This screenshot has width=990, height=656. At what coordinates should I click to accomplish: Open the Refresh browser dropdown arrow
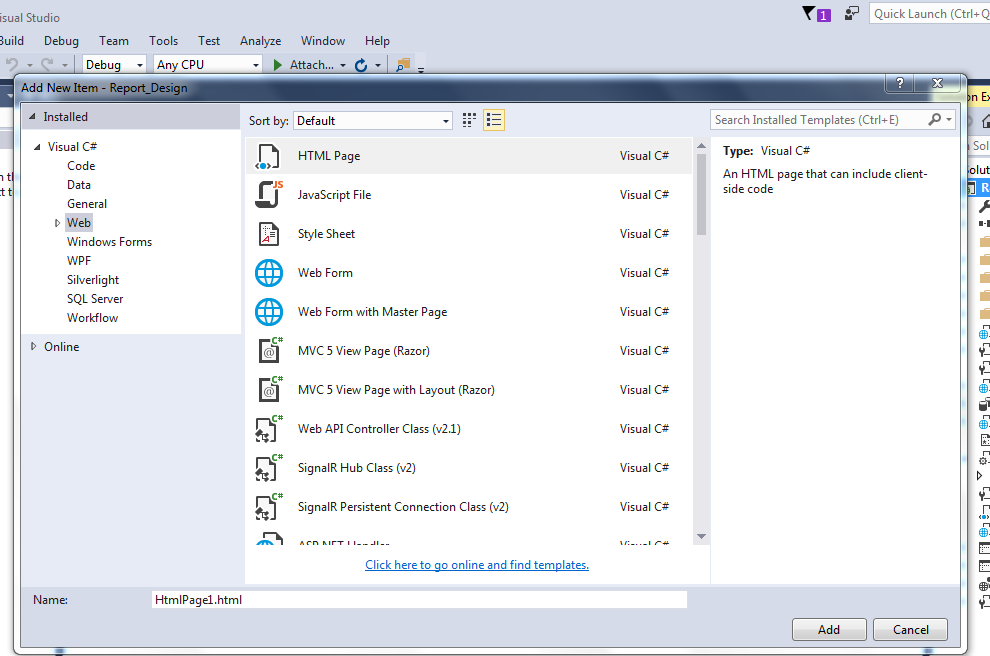[x=378, y=65]
